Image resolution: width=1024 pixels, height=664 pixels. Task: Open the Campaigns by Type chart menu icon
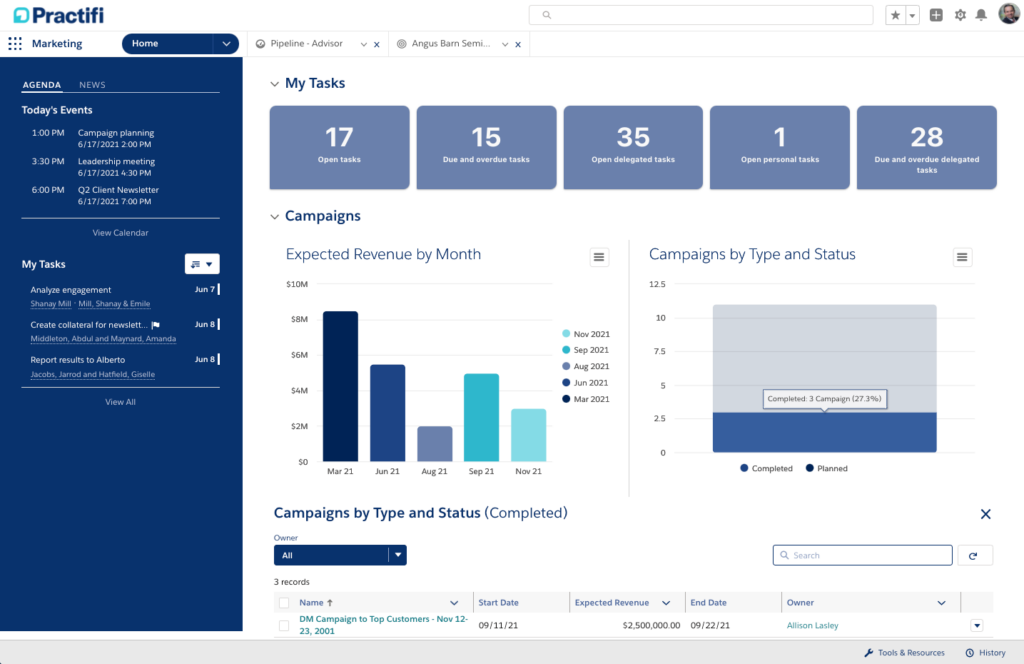point(962,257)
